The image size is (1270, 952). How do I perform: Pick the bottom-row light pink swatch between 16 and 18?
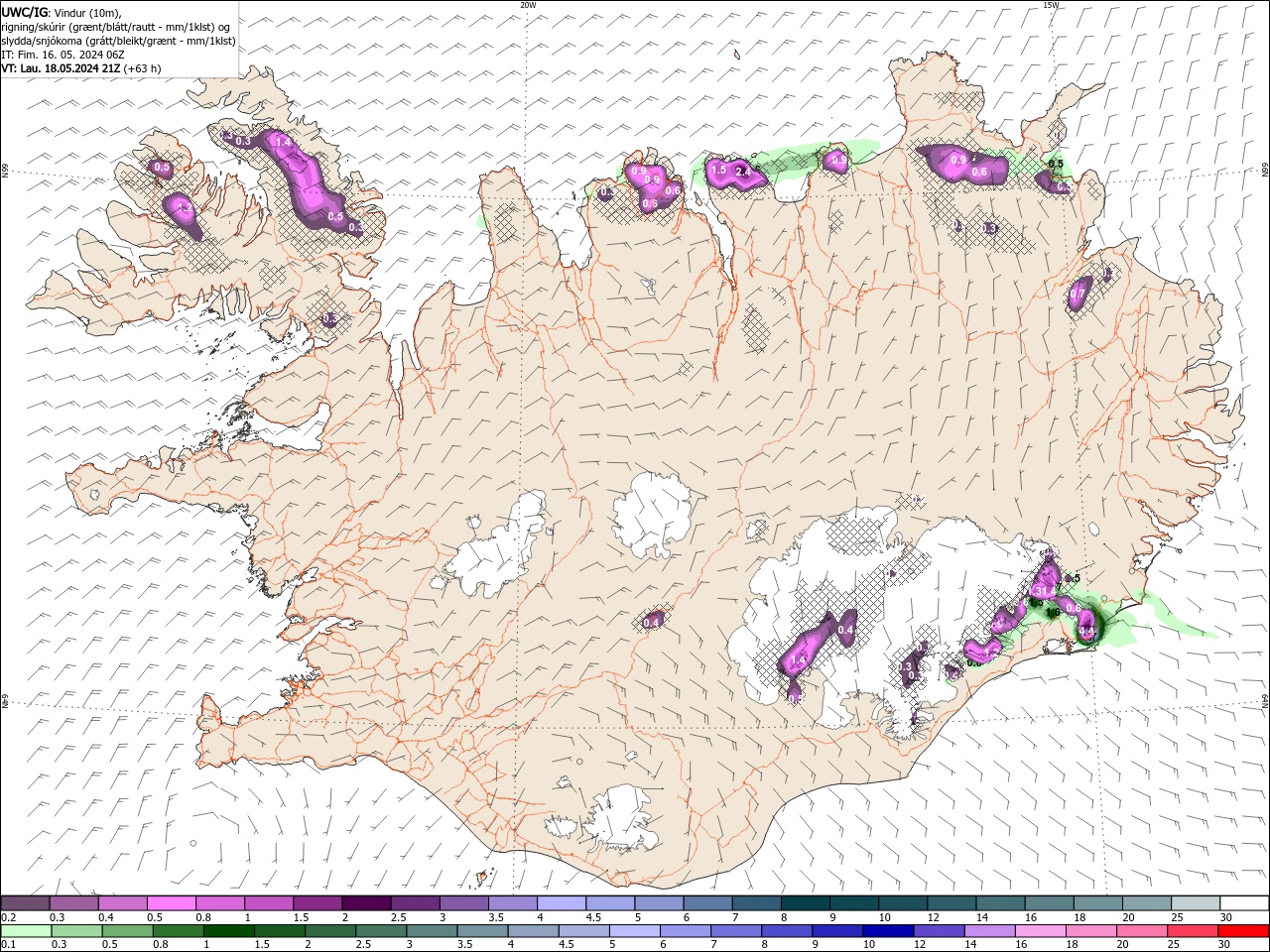[x=1040, y=931]
